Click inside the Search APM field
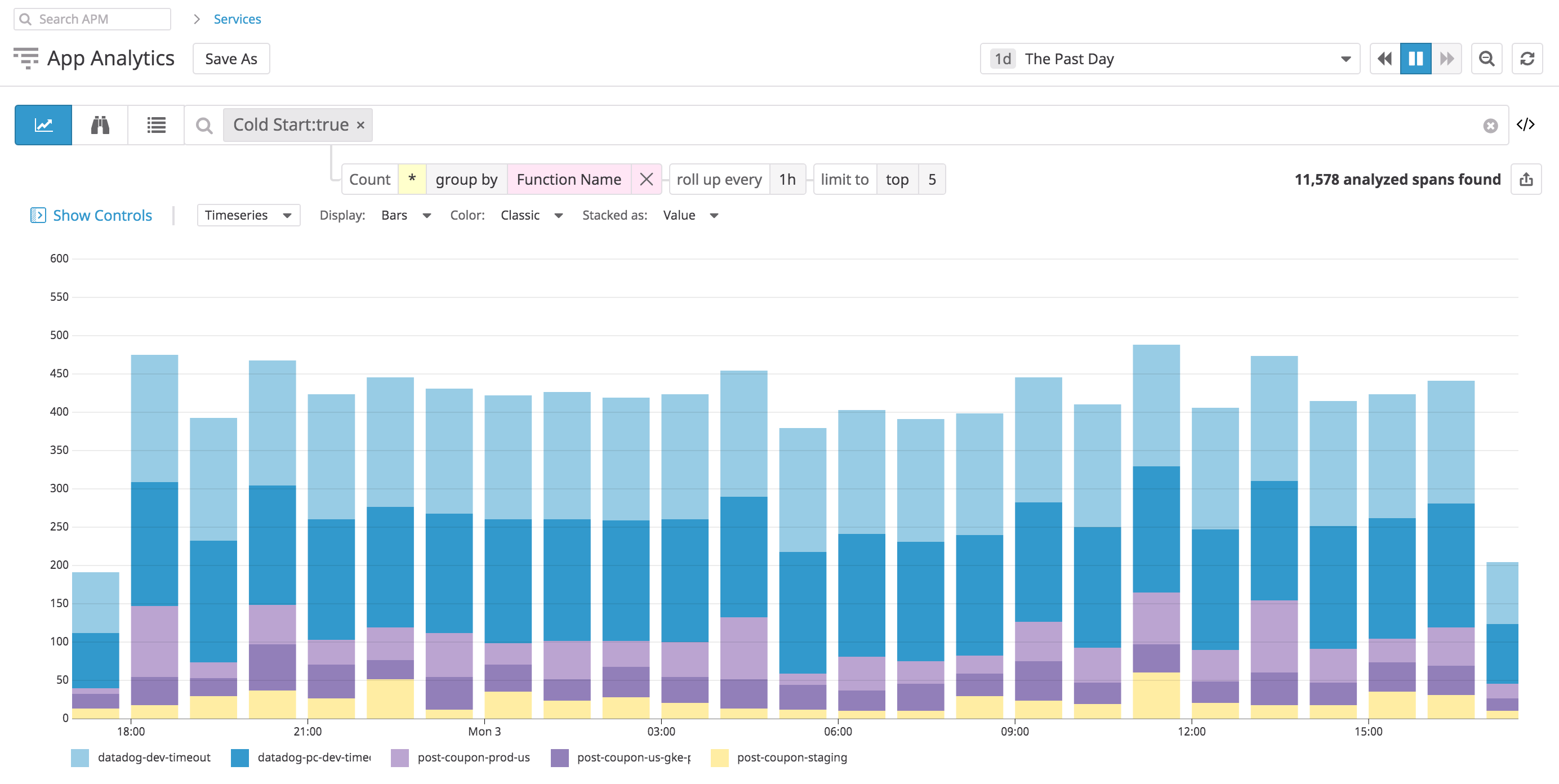Image resolution: width=1559 pixels, height=784 pixels. click(x=91, y=19)
